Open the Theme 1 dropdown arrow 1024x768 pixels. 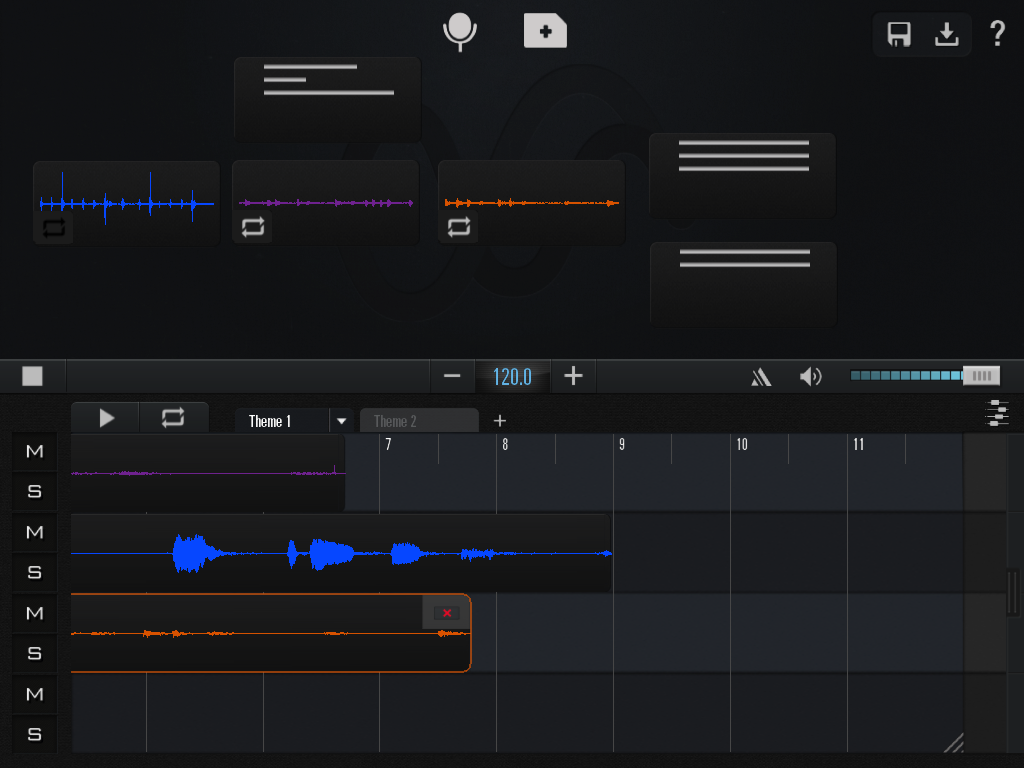point(342,421)
